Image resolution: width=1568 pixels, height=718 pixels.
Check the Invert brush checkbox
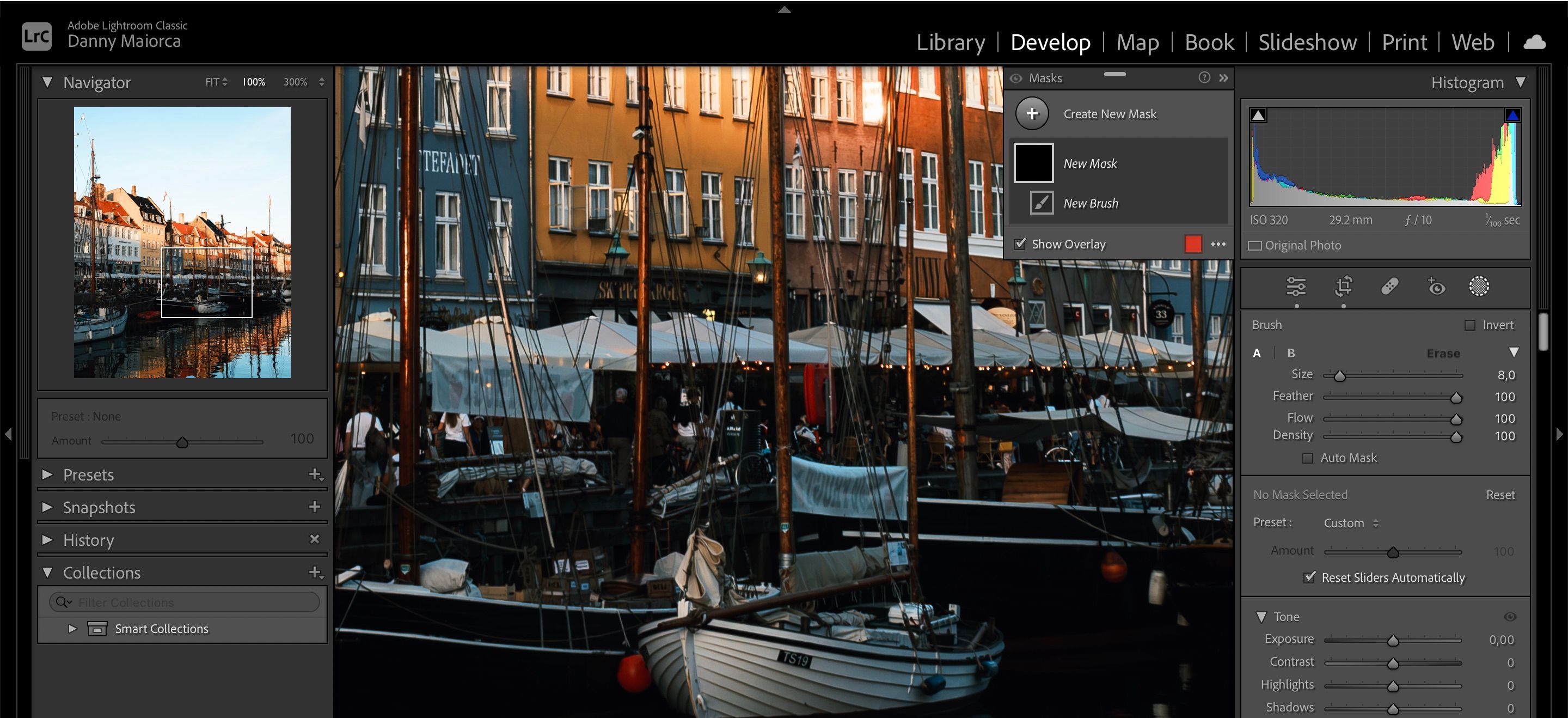click(1469, 325)
